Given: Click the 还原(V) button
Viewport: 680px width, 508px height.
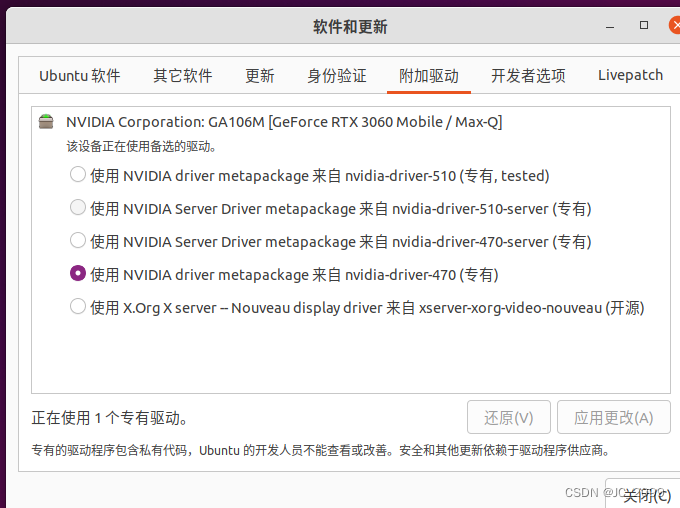Looking at the screenshot, I should pyautogui.click(x=509, y=417).
